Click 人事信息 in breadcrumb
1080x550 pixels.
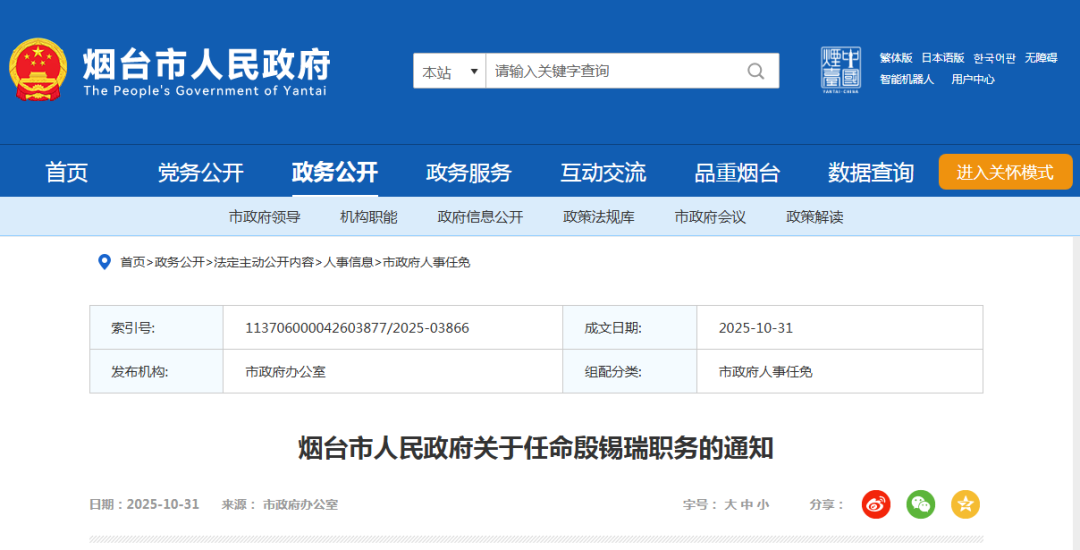(x=349, y=262)
